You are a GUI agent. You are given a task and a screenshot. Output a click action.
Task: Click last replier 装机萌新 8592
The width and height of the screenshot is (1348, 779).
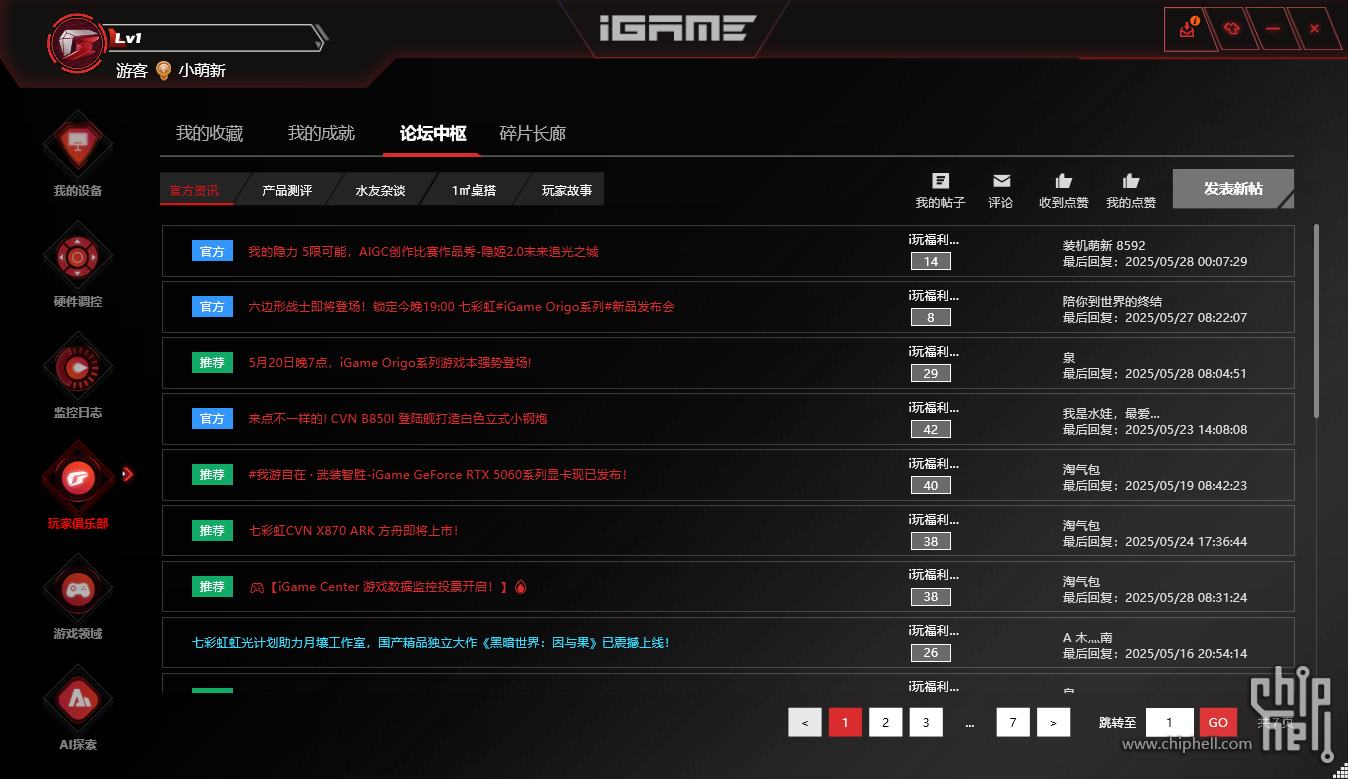[x=1104, y=245]
